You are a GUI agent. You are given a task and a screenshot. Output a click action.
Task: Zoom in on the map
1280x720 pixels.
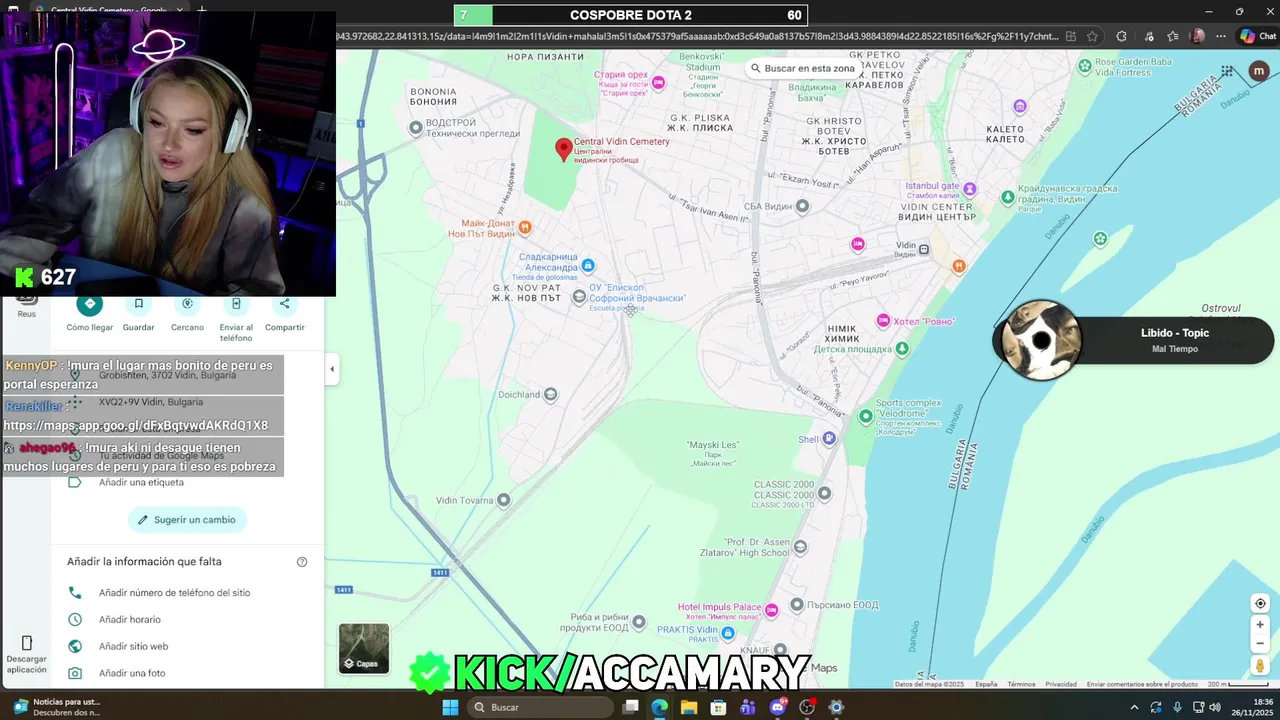click(1260, 625)
